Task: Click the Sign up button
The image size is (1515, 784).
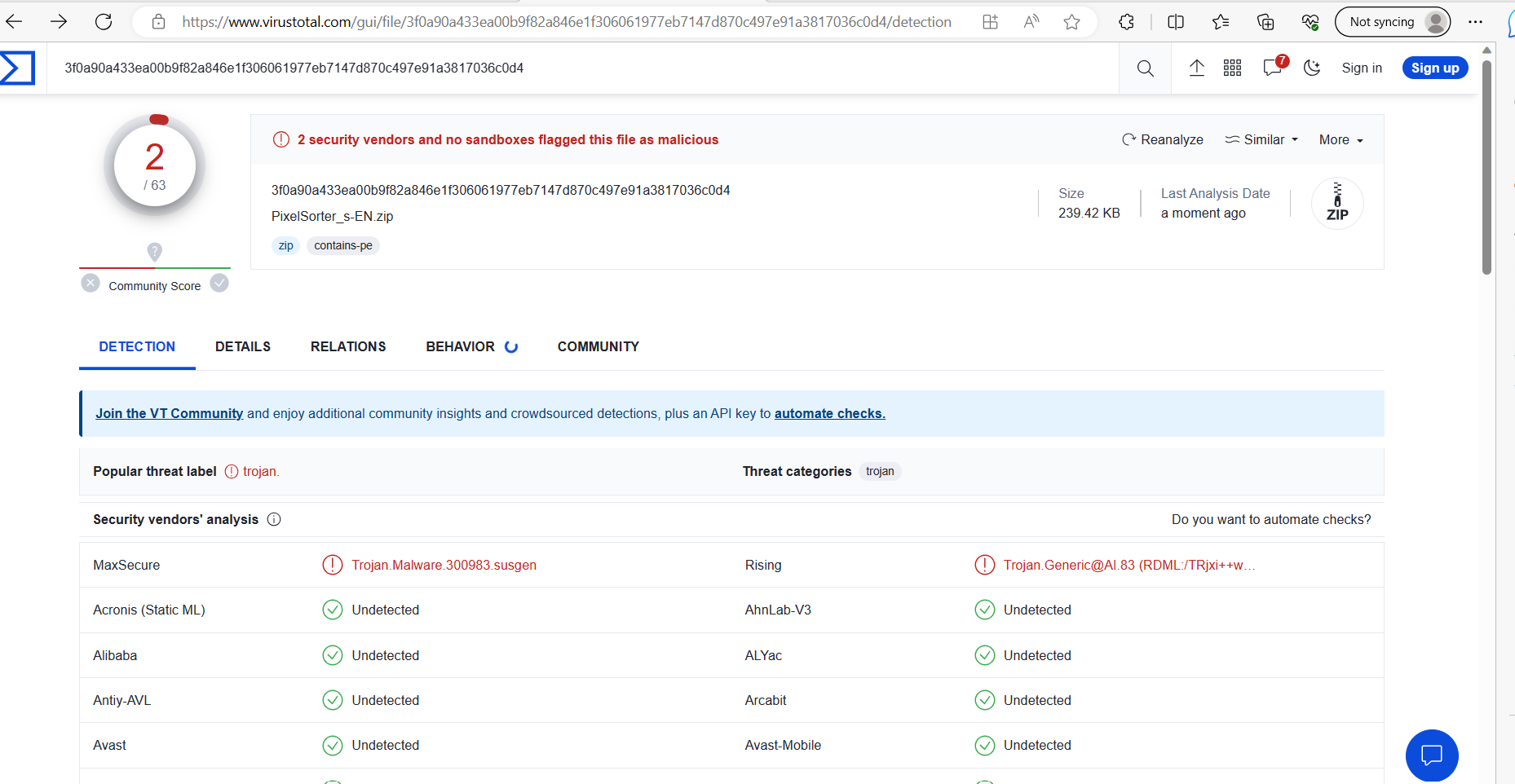Action: point(1434,68)
